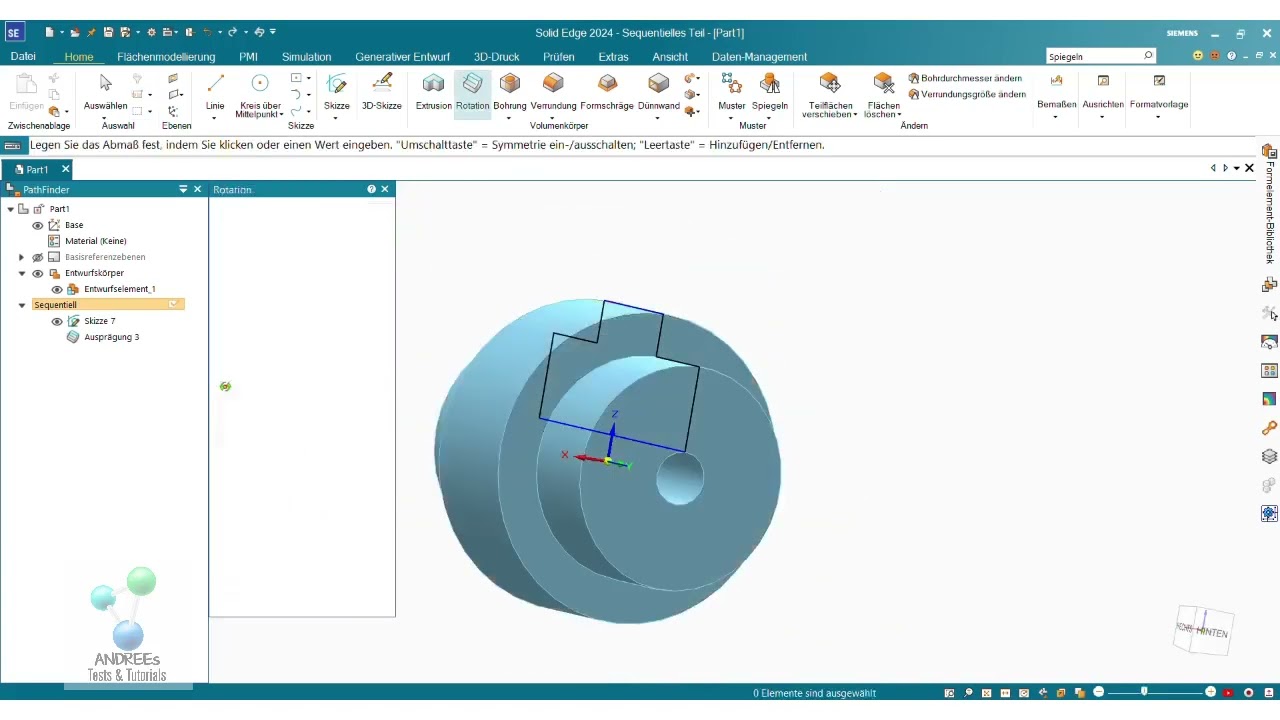Expand the Basisreferenzebenen node
The image size is (1280, 720).
(x=22, y=257)
